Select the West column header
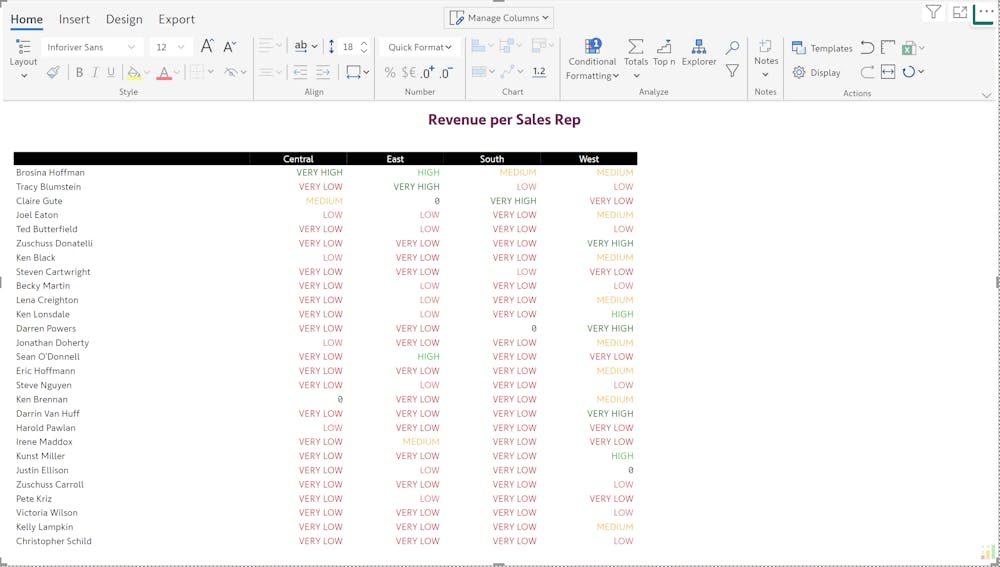This screenshot has width=1000, height=567. (x=589, y=159)
